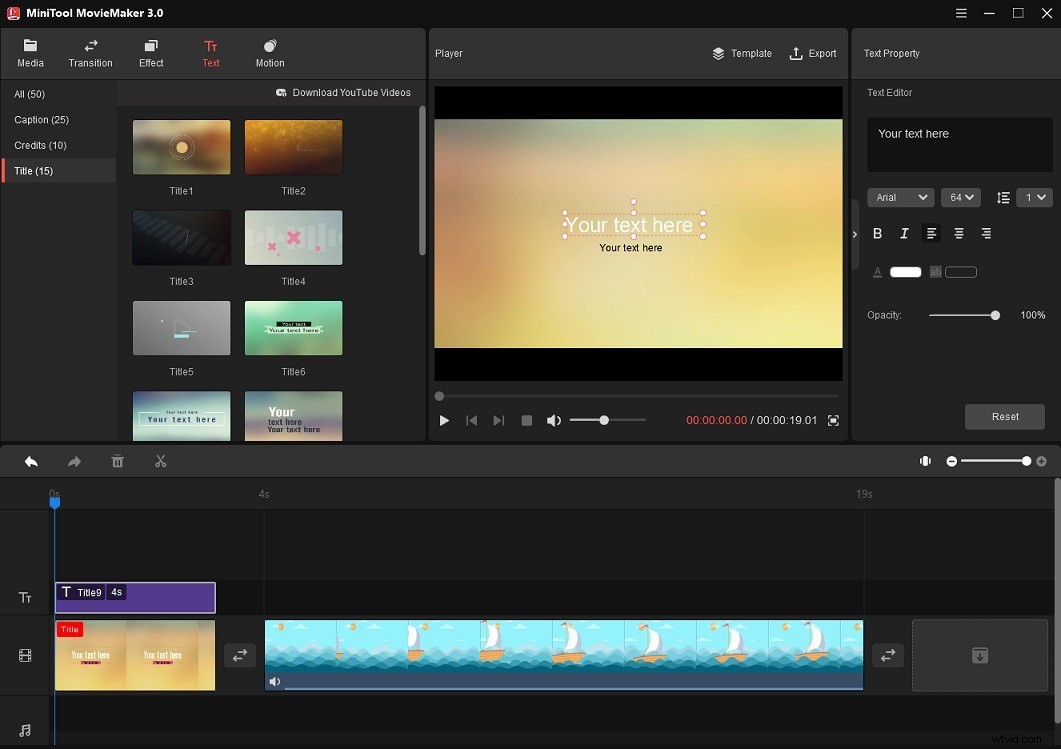Undo the last edit
The width and height of the screenshot is (1061, 749).
coord(30,461)
